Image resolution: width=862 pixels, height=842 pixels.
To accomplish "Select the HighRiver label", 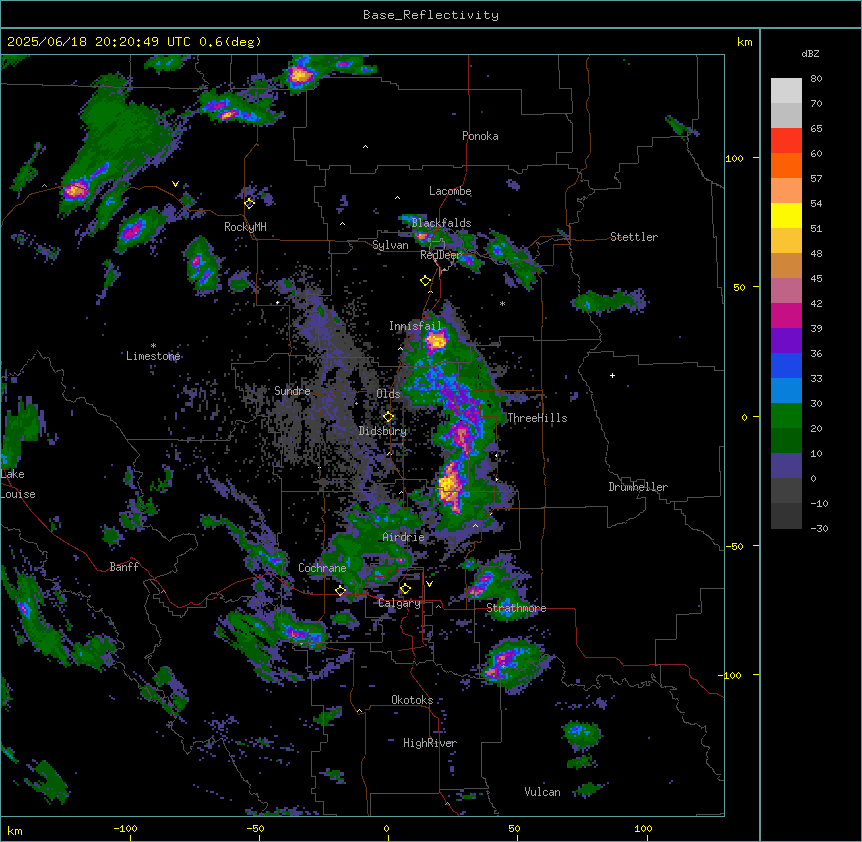I will [430, 743].
